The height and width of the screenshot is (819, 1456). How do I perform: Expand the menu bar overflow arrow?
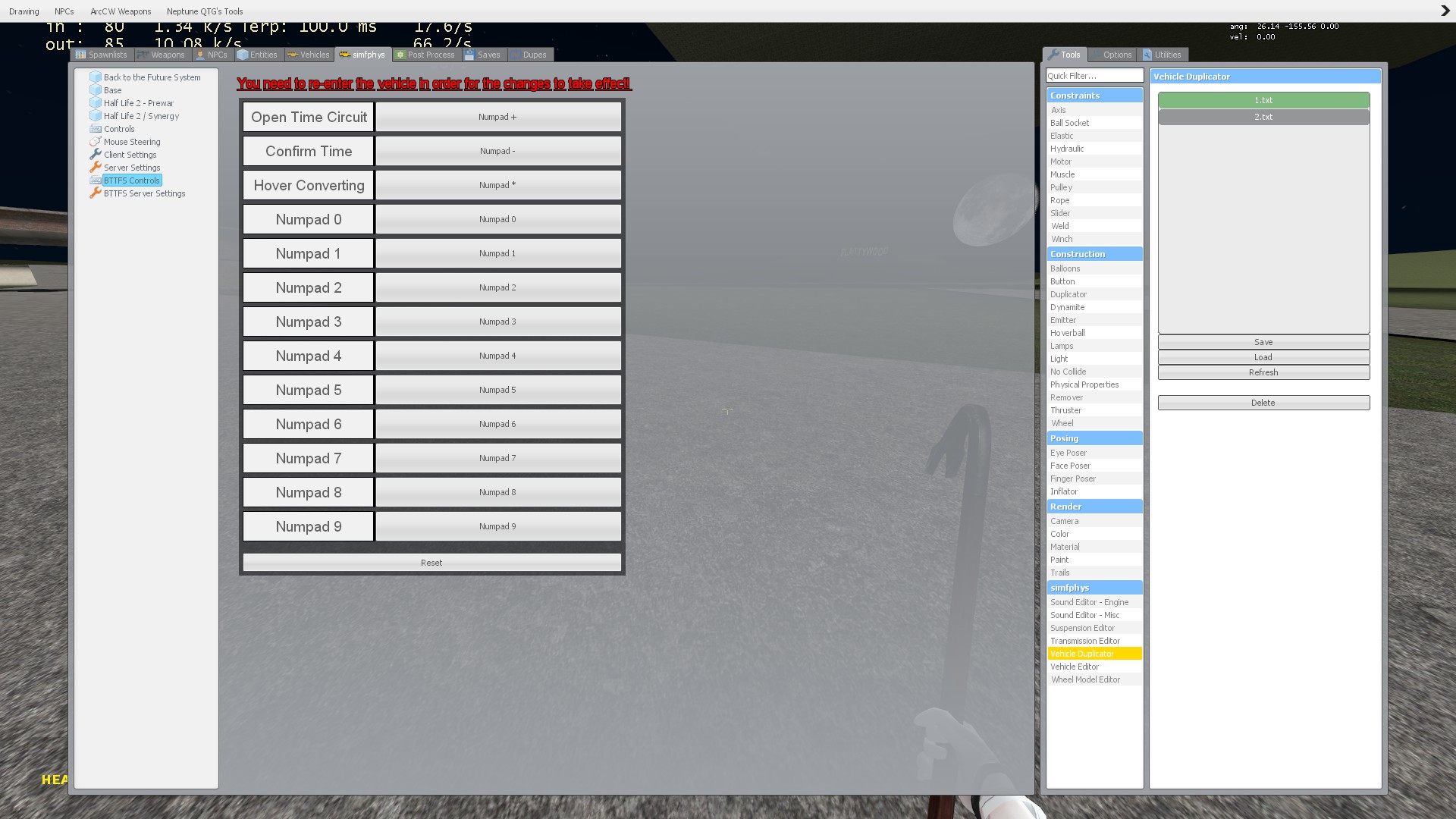click(x=1445, y=11)
